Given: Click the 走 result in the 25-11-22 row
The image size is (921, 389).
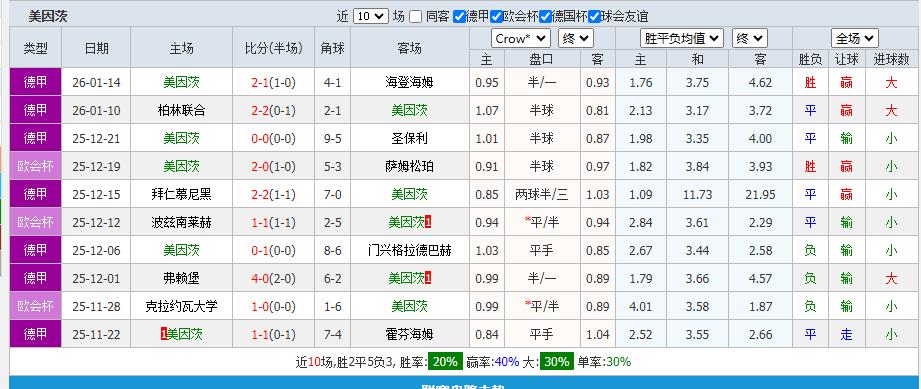Looking at the screenshot, I should pos(846,334).
